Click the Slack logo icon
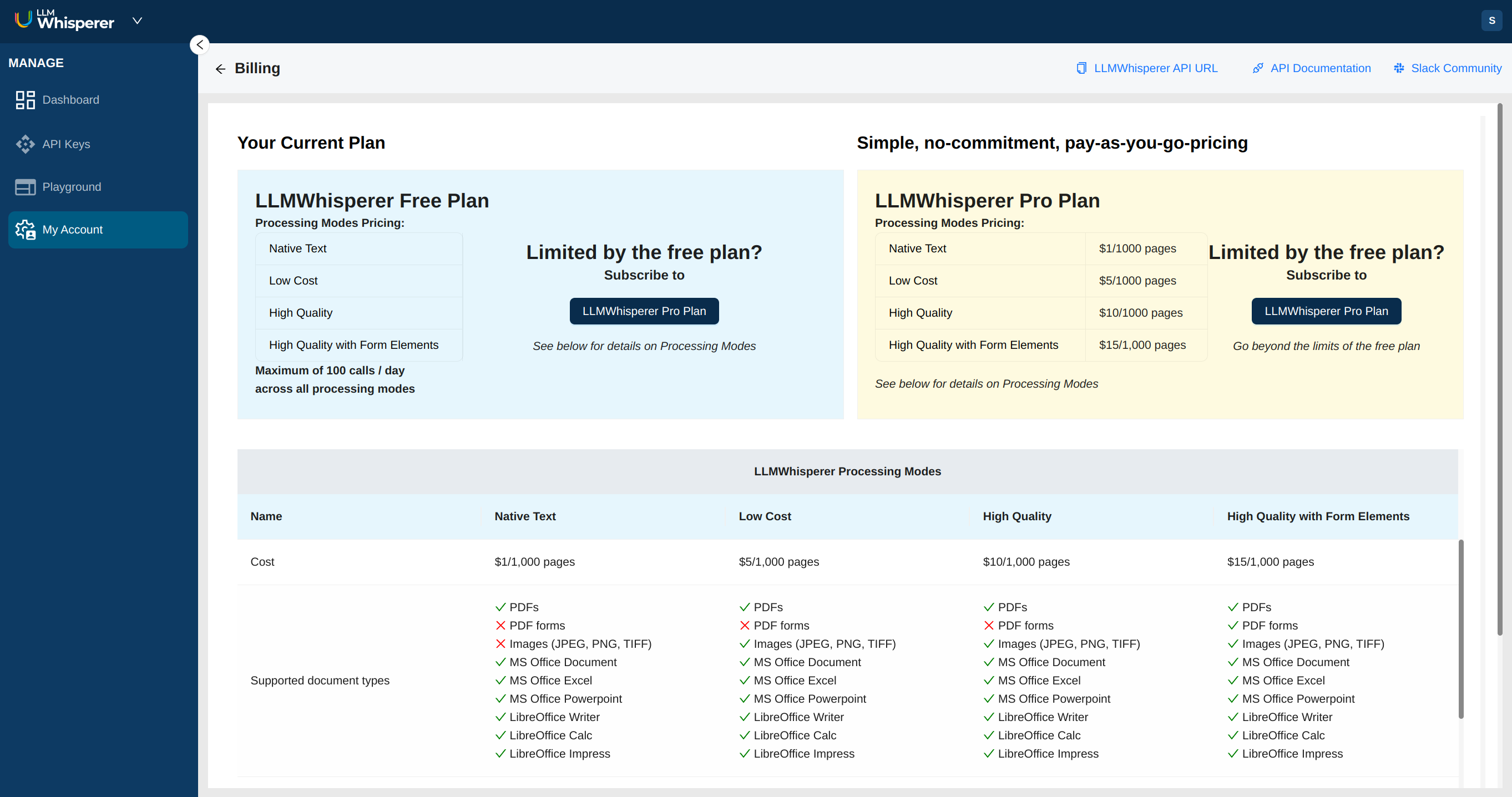Viewport: 1512px width, 797px height. [1399, 68]
